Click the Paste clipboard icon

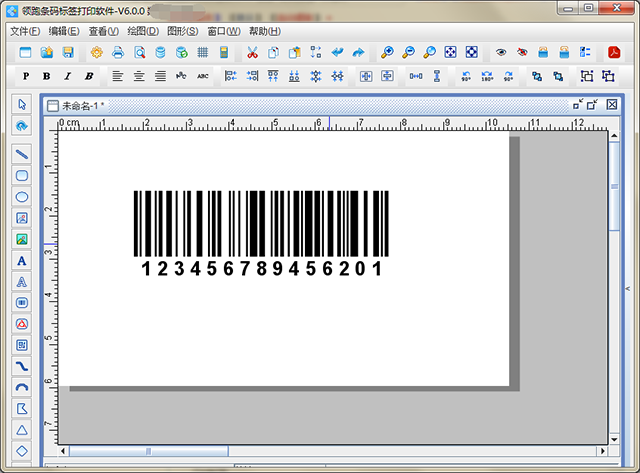point(295,52)
